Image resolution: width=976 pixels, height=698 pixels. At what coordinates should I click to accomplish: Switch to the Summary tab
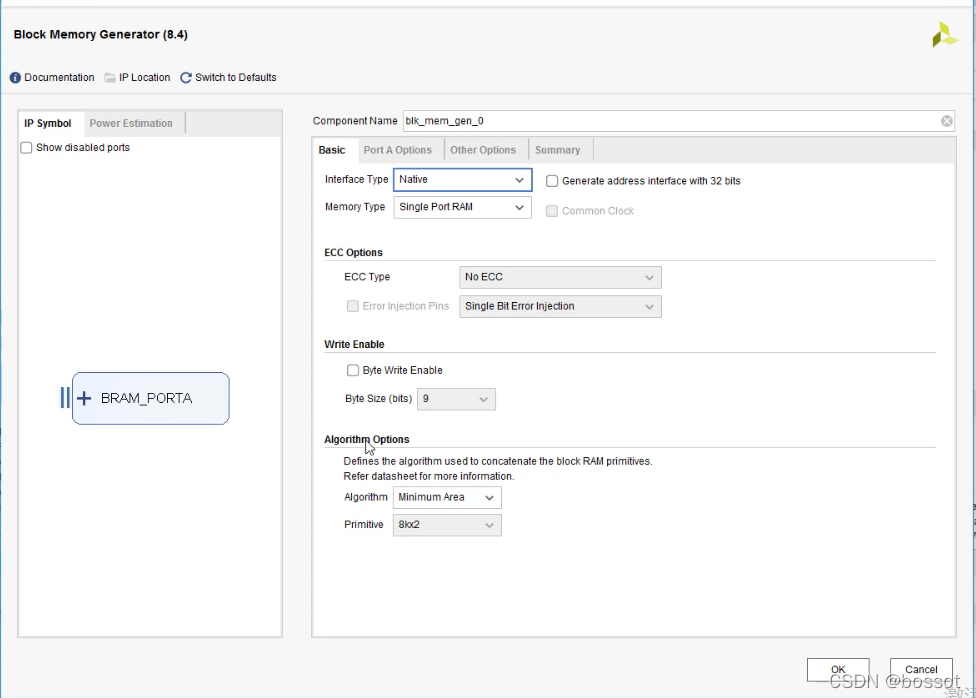[558, 150]
